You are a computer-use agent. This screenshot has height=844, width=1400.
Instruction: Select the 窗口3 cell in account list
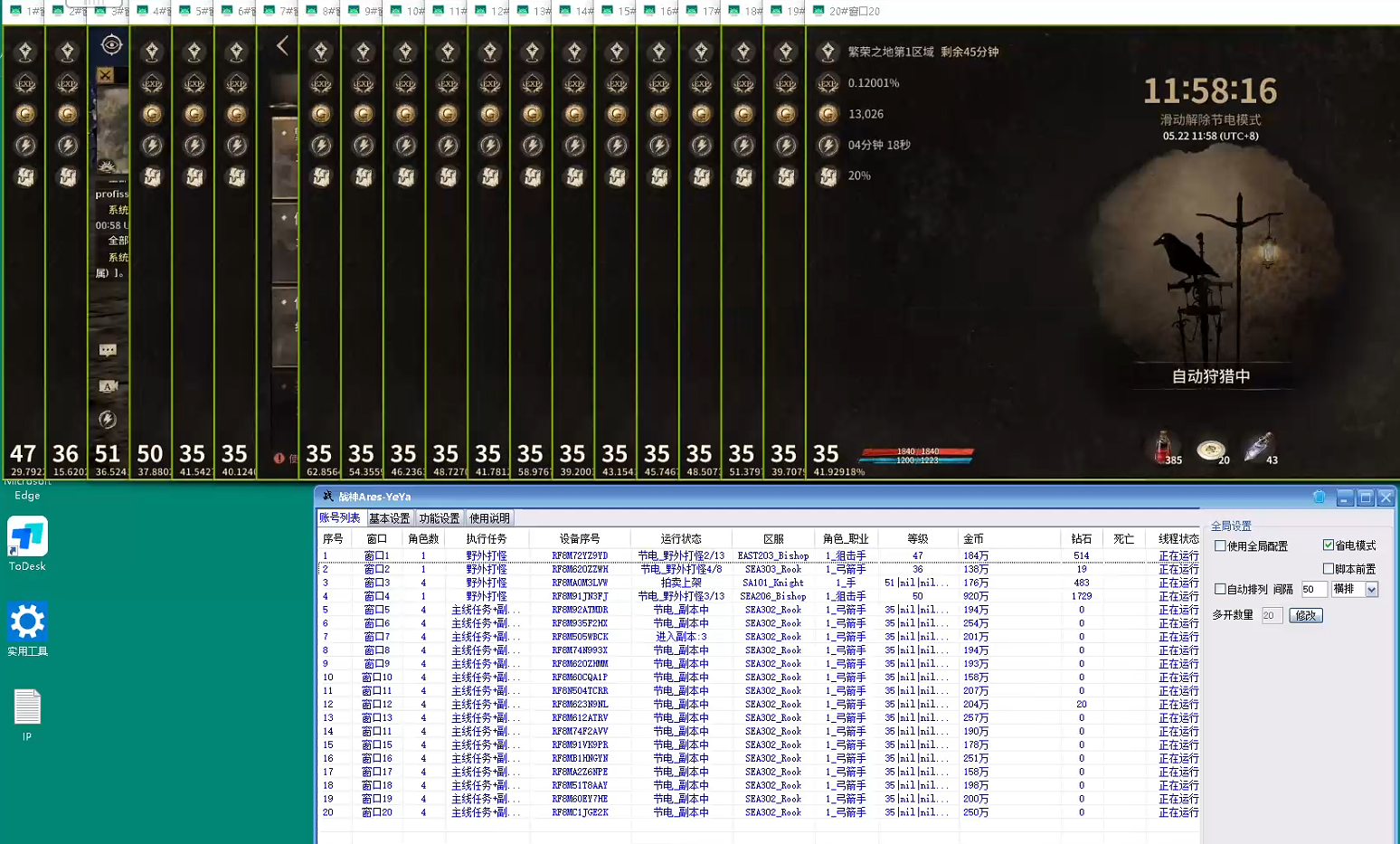click(x=376, y=583)
